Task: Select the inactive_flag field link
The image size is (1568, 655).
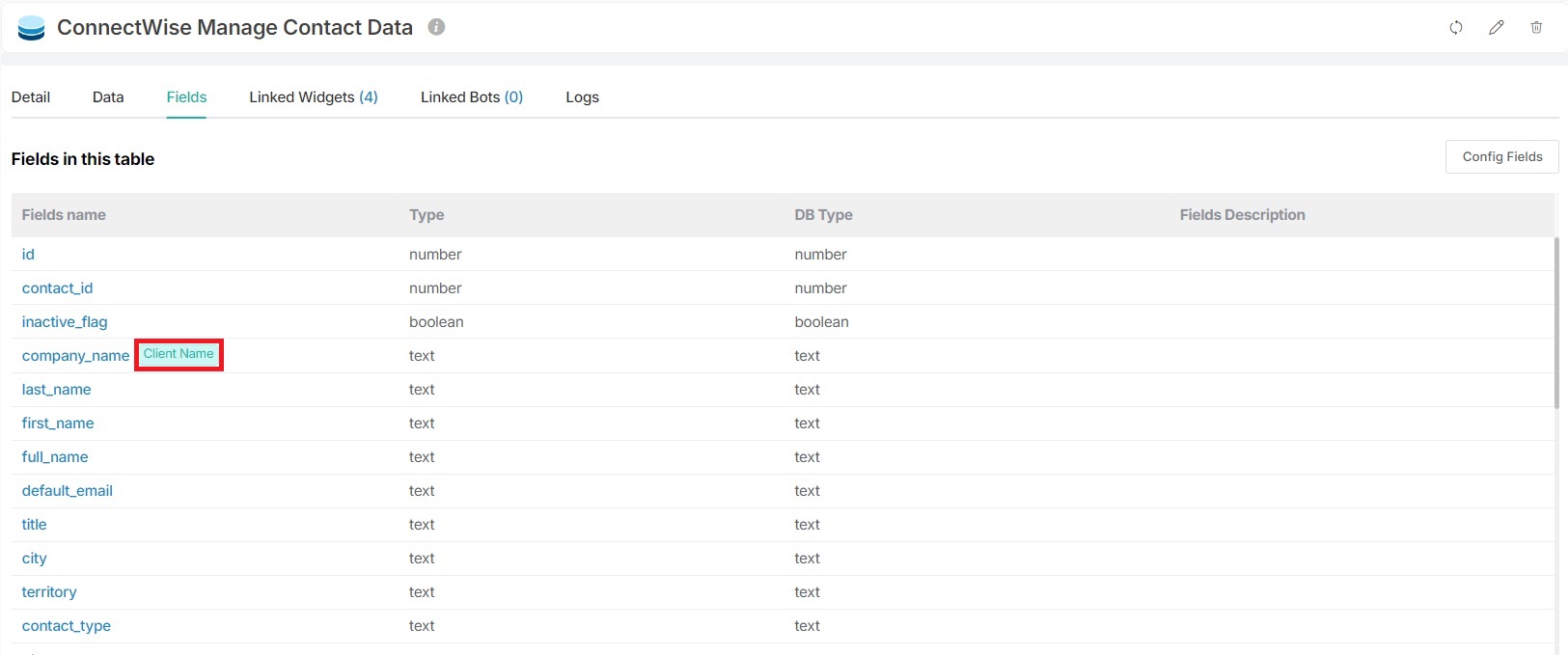Action: pos(65,321)
